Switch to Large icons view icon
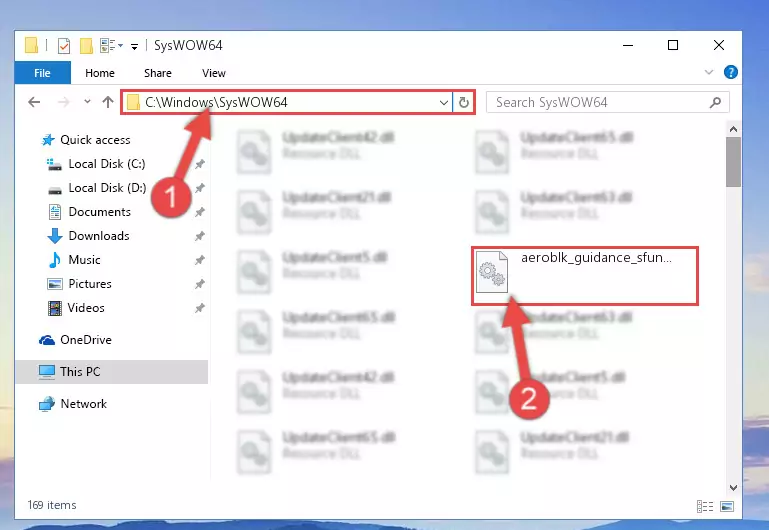The height and width of the screenshot is (530, 769). pos(727,506)
